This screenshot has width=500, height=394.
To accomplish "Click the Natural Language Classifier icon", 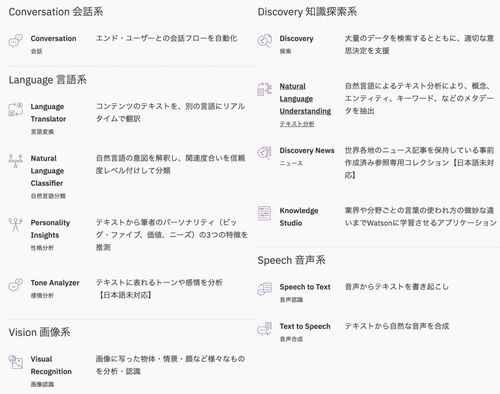I will (15, 161).
